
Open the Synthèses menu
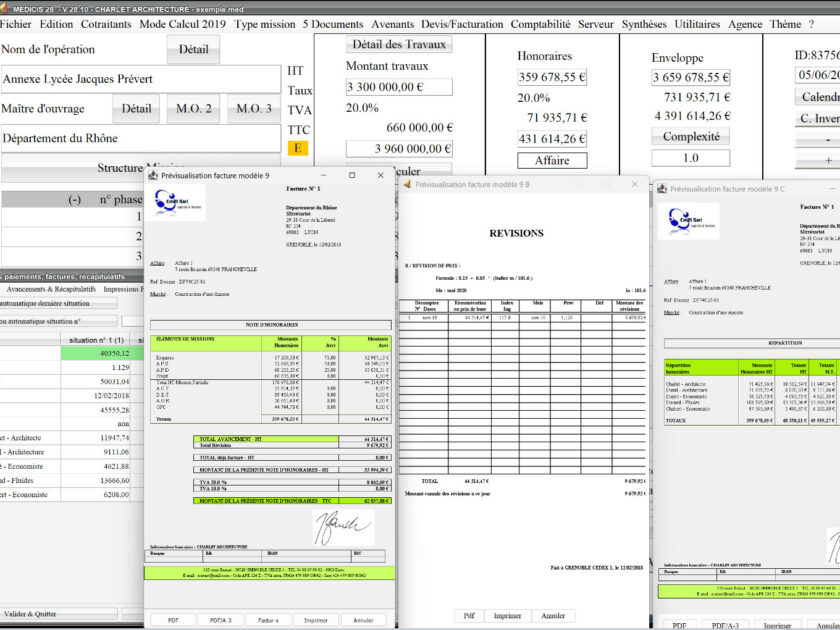pyautogui.click(x=644, y=24)
